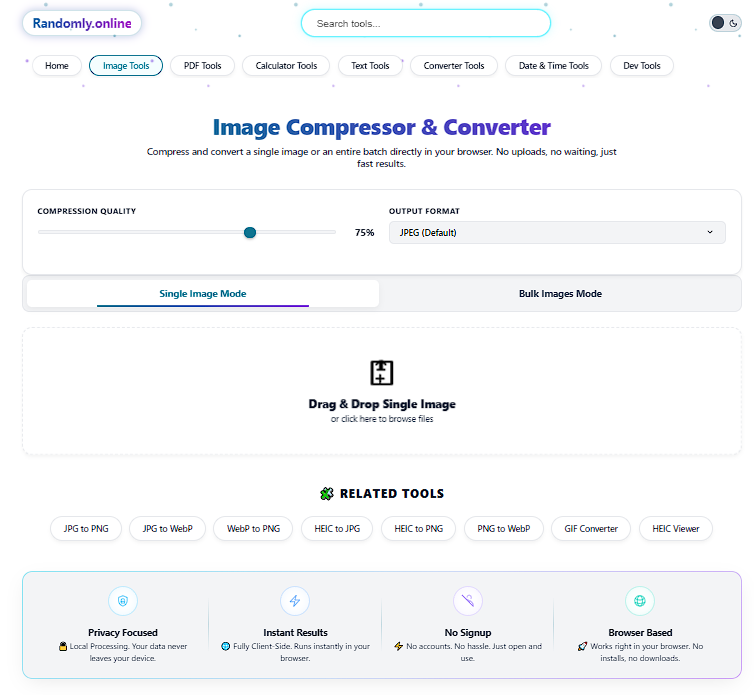This screenshot has height=695, width=754.
Task: Click the clover icon beside Related Tools
Action: (x=327, y=493)
